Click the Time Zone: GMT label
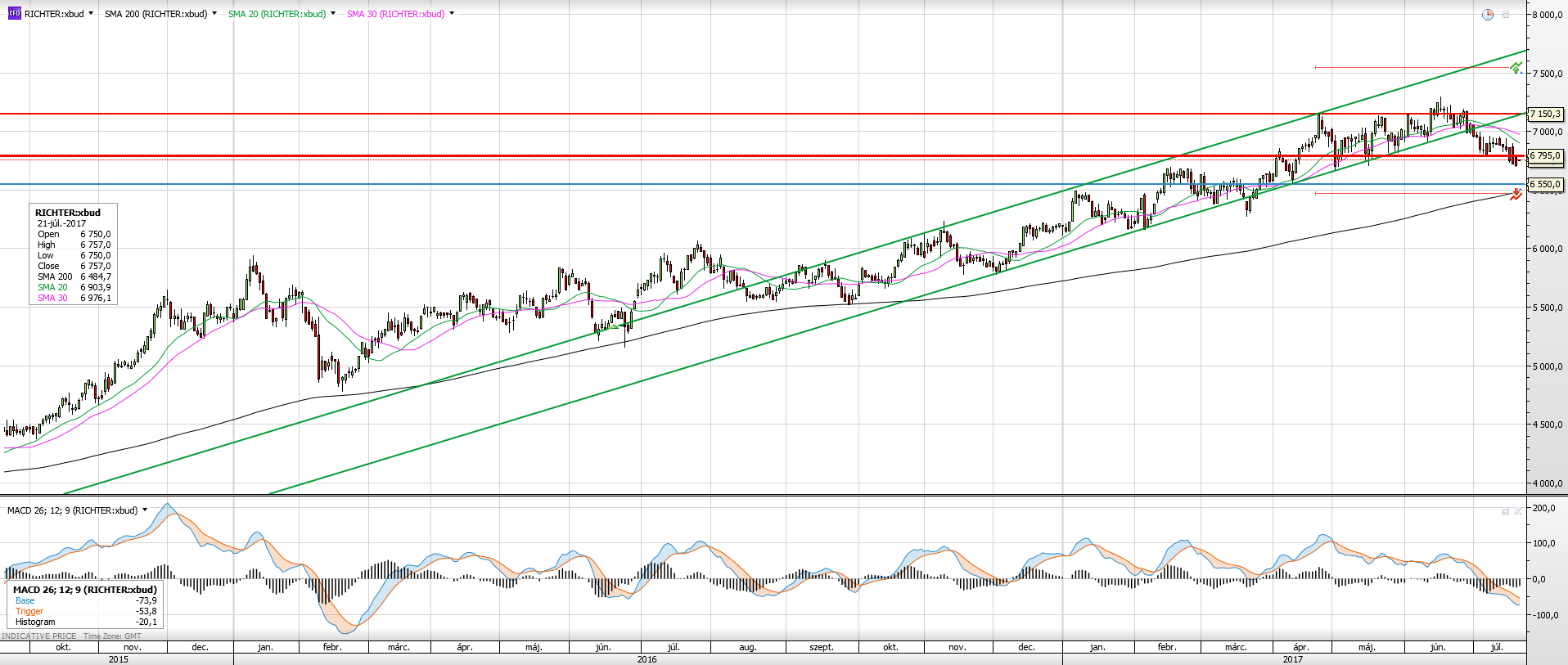 112,636
